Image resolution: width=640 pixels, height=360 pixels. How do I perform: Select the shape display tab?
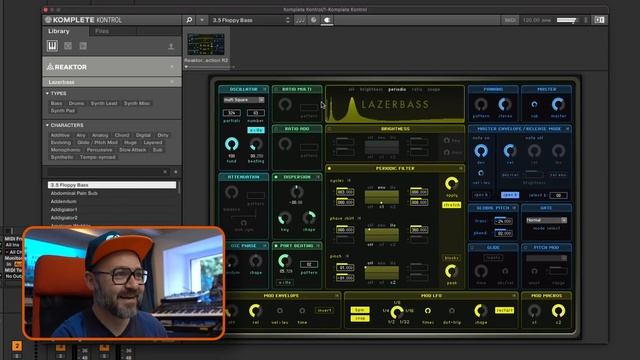[433, 89]
